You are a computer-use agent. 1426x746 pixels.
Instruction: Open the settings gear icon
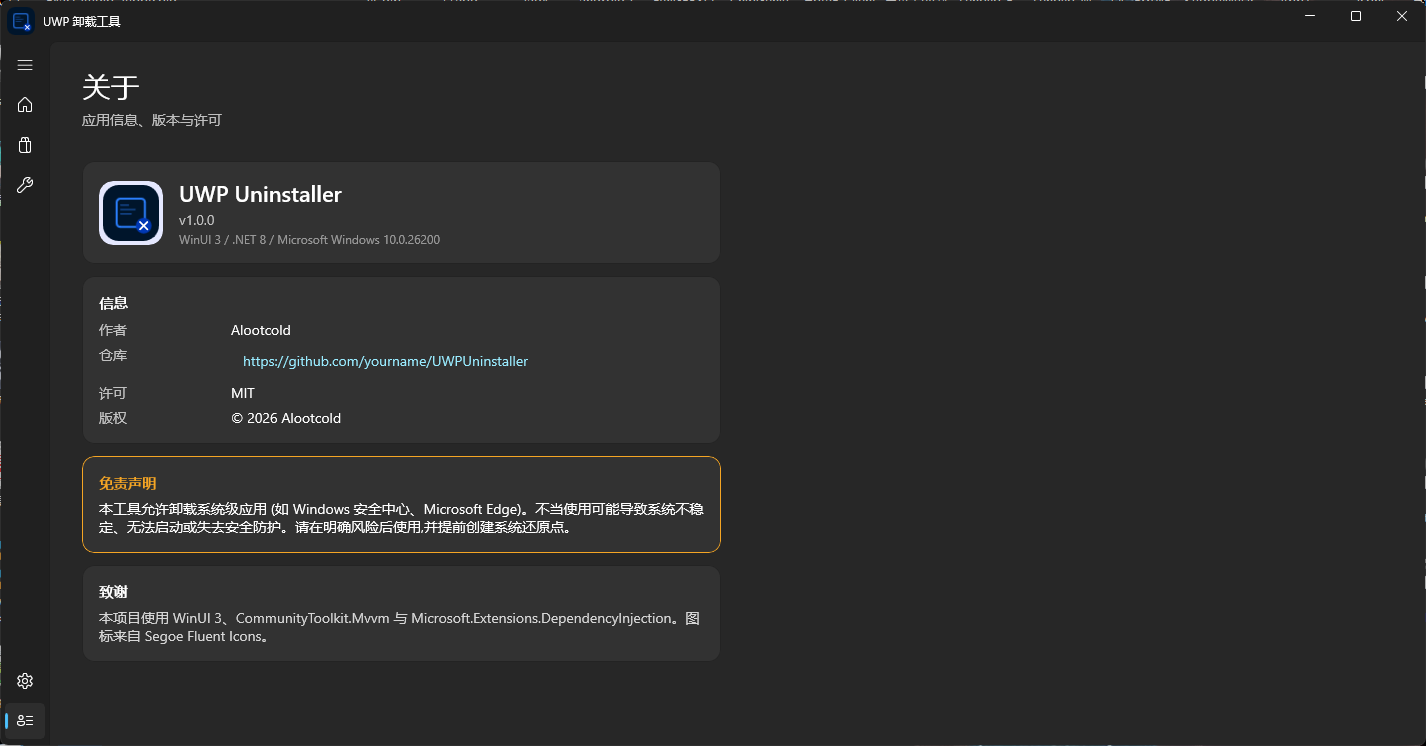click(x=25, y=681)
